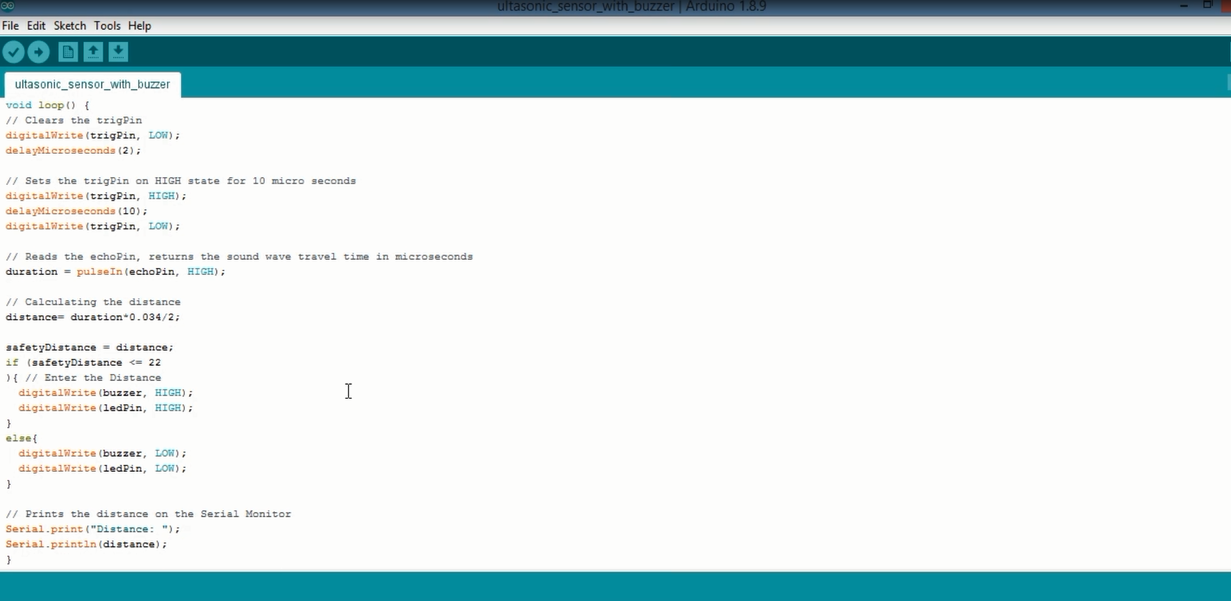Click the Upload arrow icon
1231x601 pixels.
pyautogui.click(x=39, y=52)
